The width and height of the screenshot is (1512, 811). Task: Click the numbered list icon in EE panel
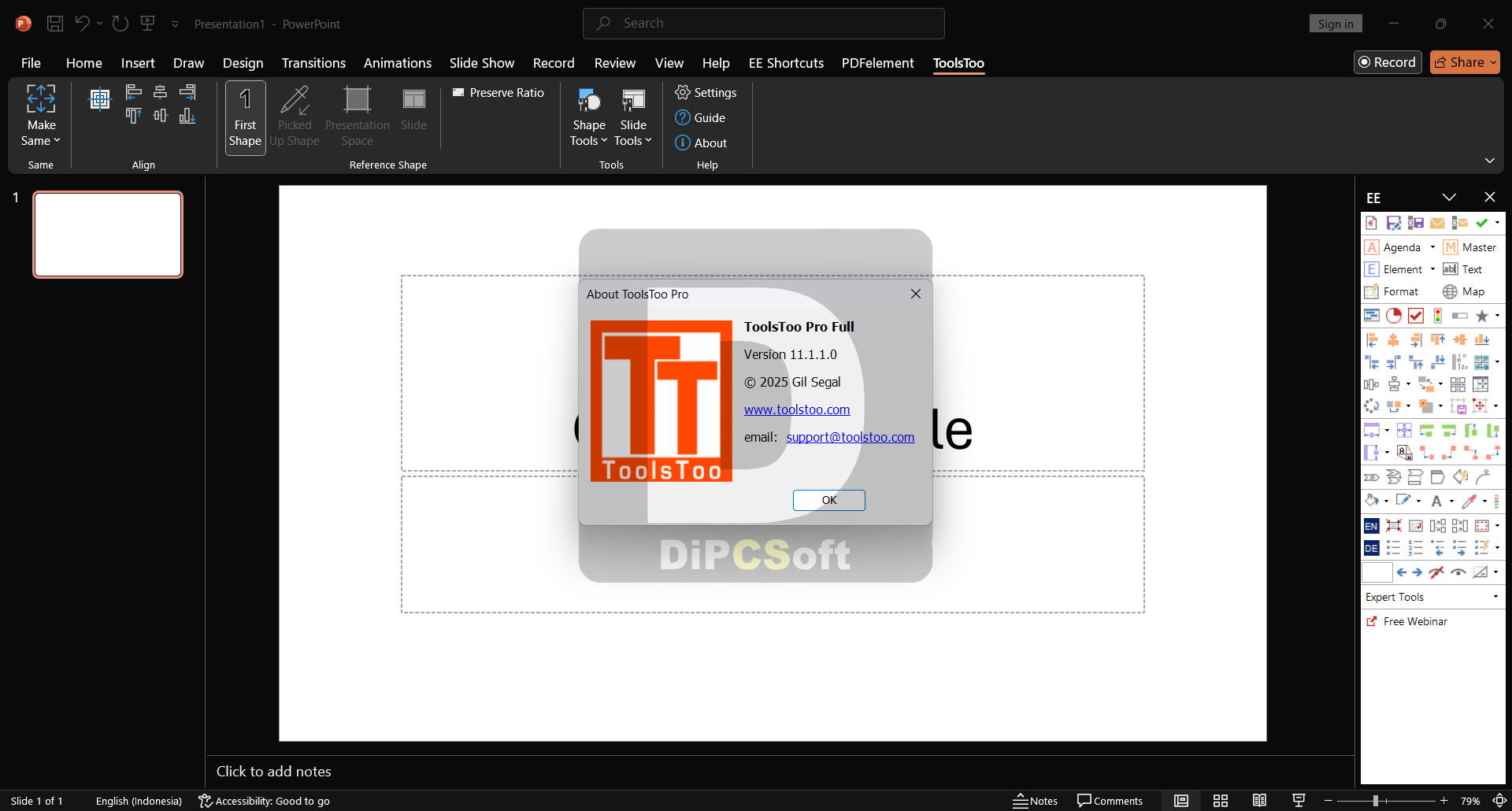click(x=1416, y=548)
